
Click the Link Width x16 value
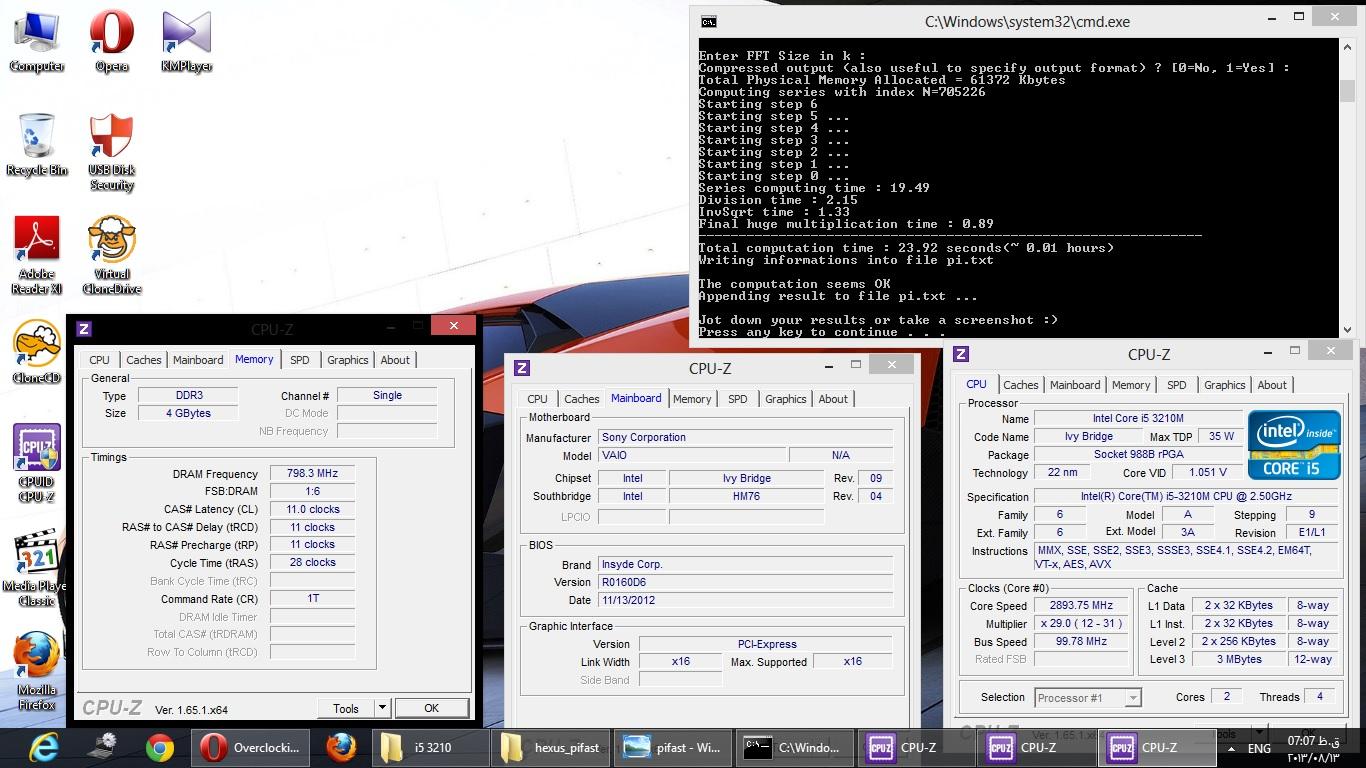pos(680,661)
